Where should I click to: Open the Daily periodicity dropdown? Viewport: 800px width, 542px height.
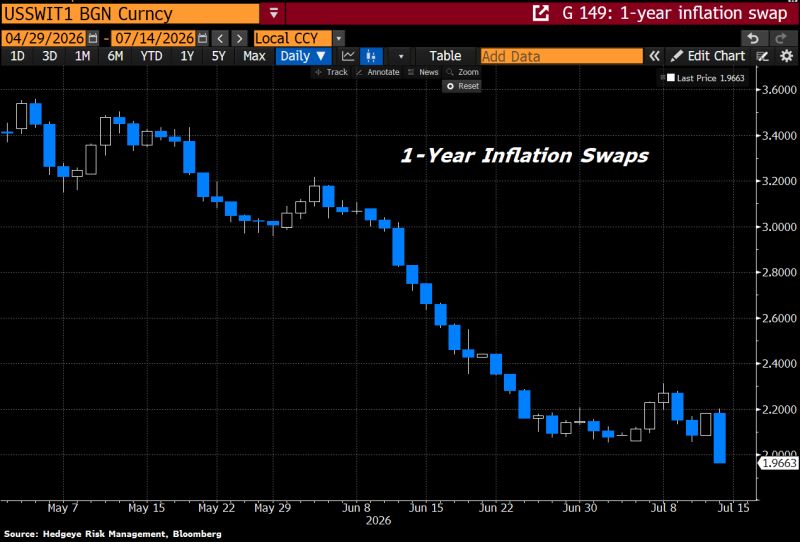(x=304, y=56)
